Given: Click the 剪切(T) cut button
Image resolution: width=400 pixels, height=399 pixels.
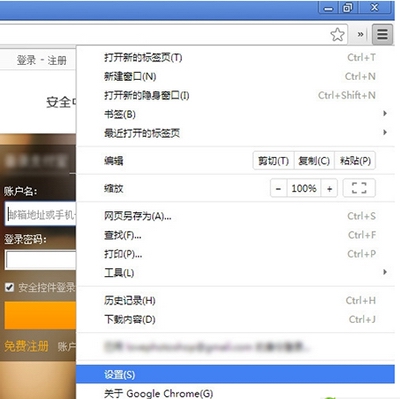Looking at the screenshot, I should tap(273, 161).
